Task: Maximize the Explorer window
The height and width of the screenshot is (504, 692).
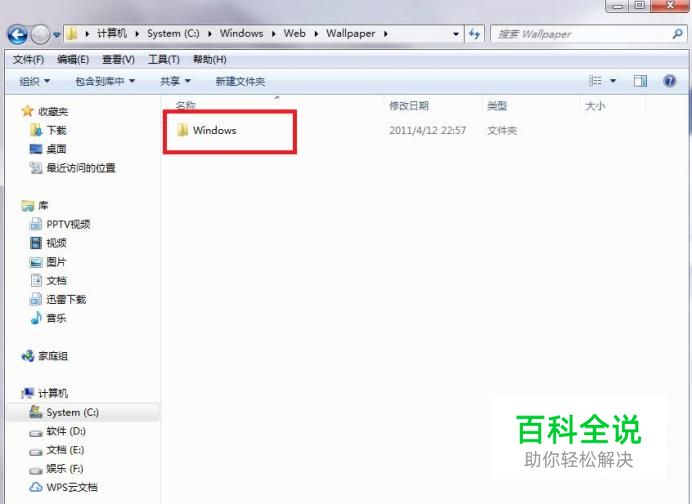Action: click(639, 6)
